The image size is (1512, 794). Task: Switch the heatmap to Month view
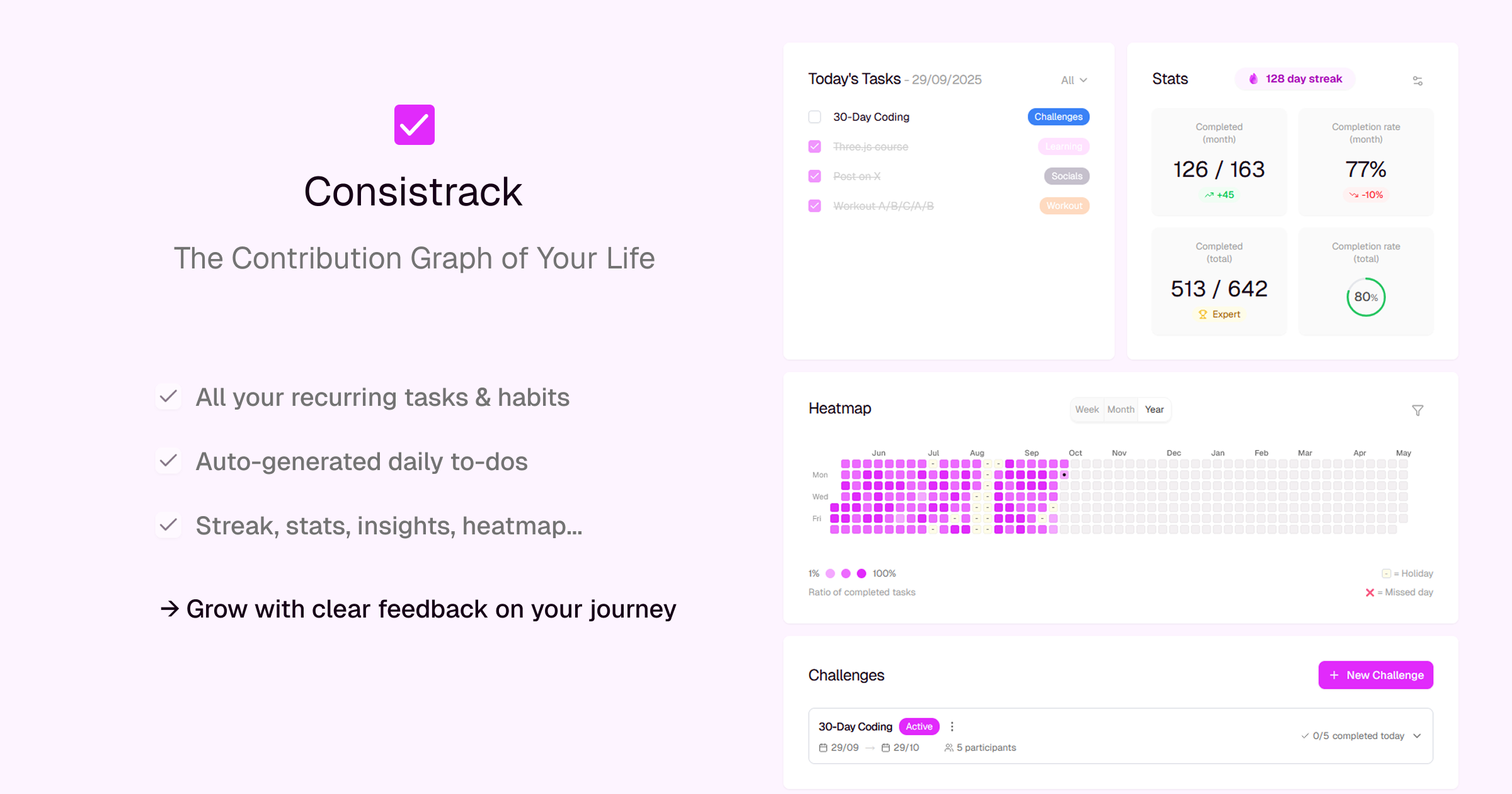pyautogui.click(x=1121, y=410)
